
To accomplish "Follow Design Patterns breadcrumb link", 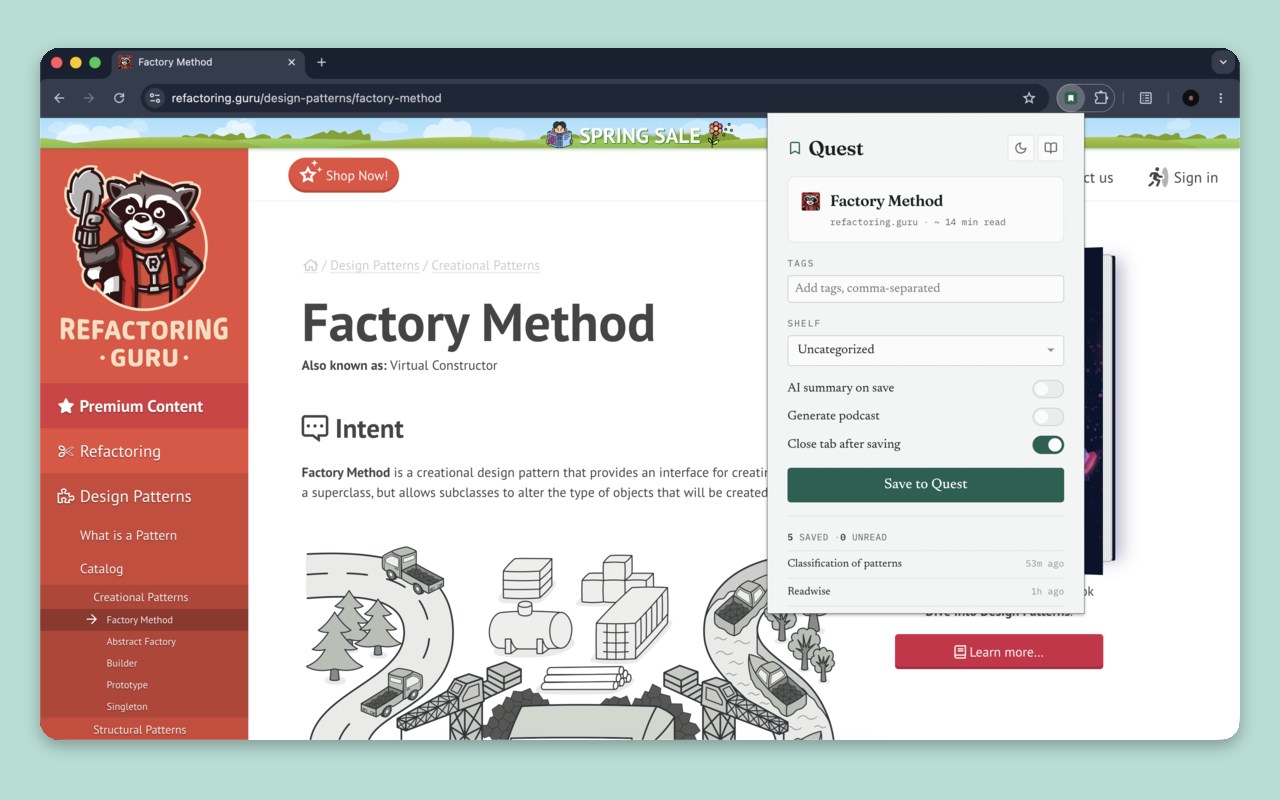I will tap(375, 265).
